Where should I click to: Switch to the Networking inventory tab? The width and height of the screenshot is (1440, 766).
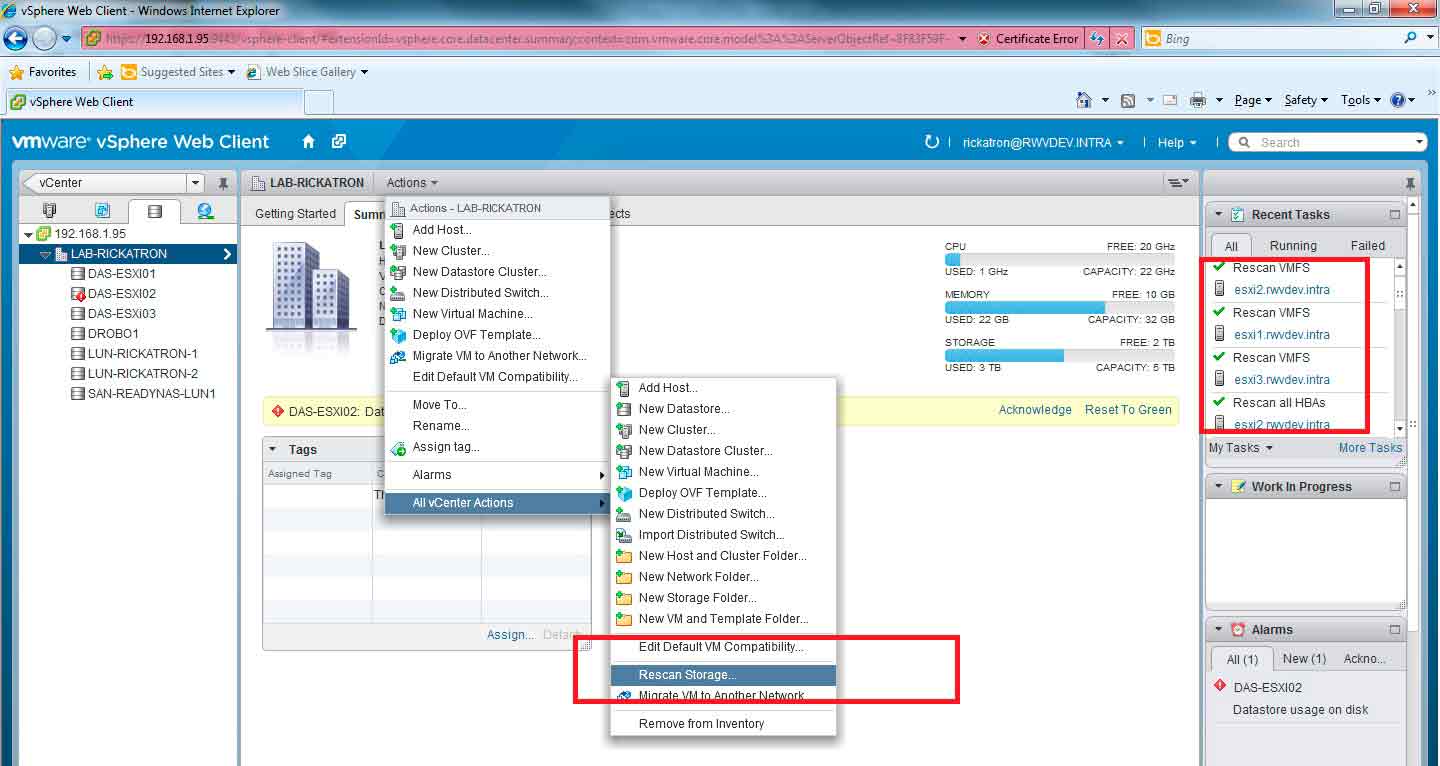point(205,211)
